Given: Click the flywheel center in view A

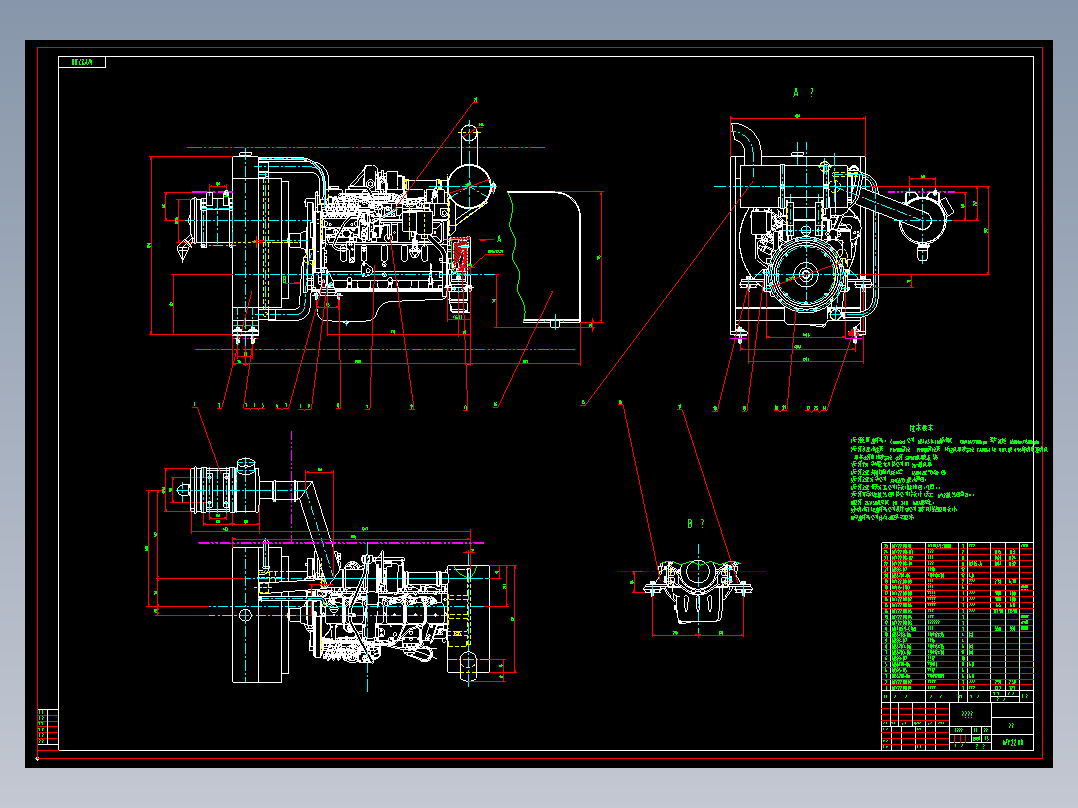Looking at the screenshot, I should click(x=805, y=275).
